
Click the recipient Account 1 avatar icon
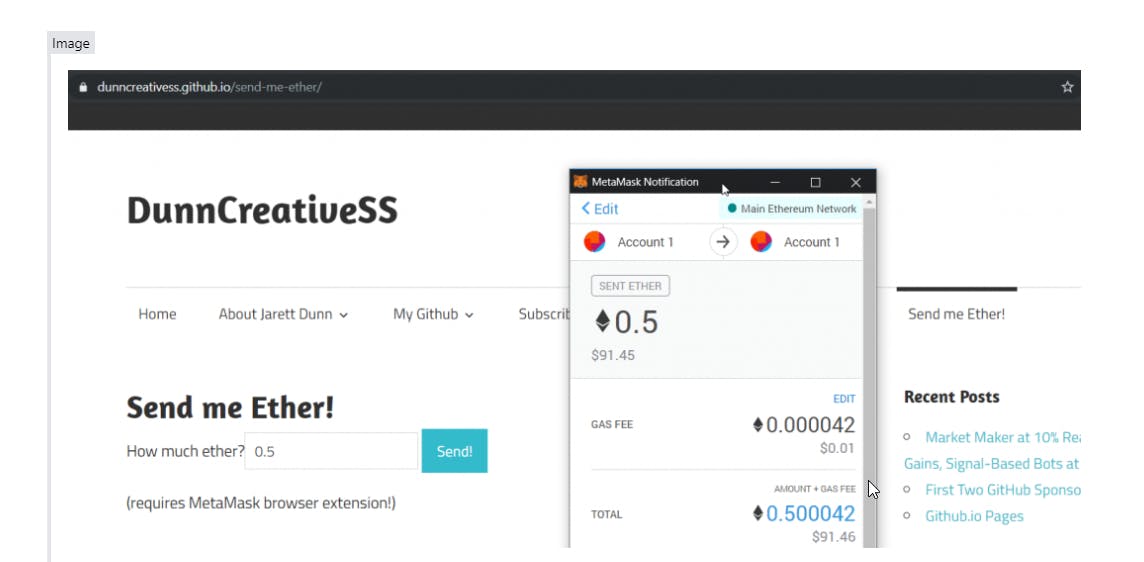pos(761,242)
